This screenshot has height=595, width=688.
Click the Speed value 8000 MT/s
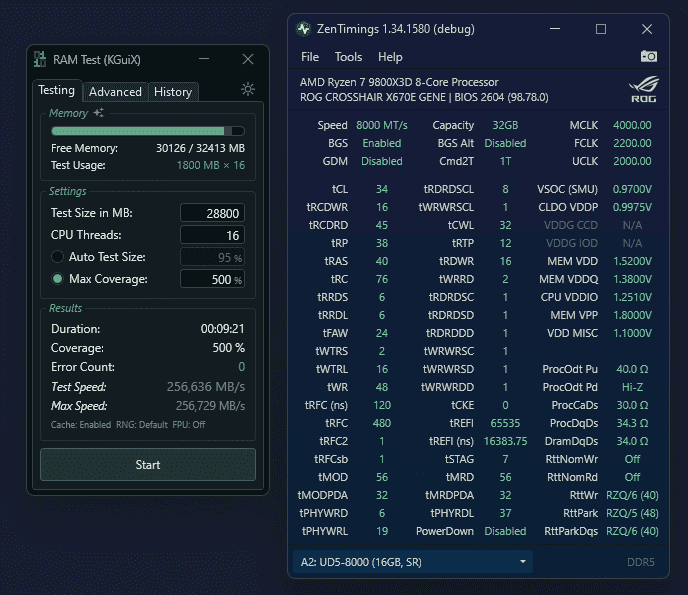click(x=382, y=125)
